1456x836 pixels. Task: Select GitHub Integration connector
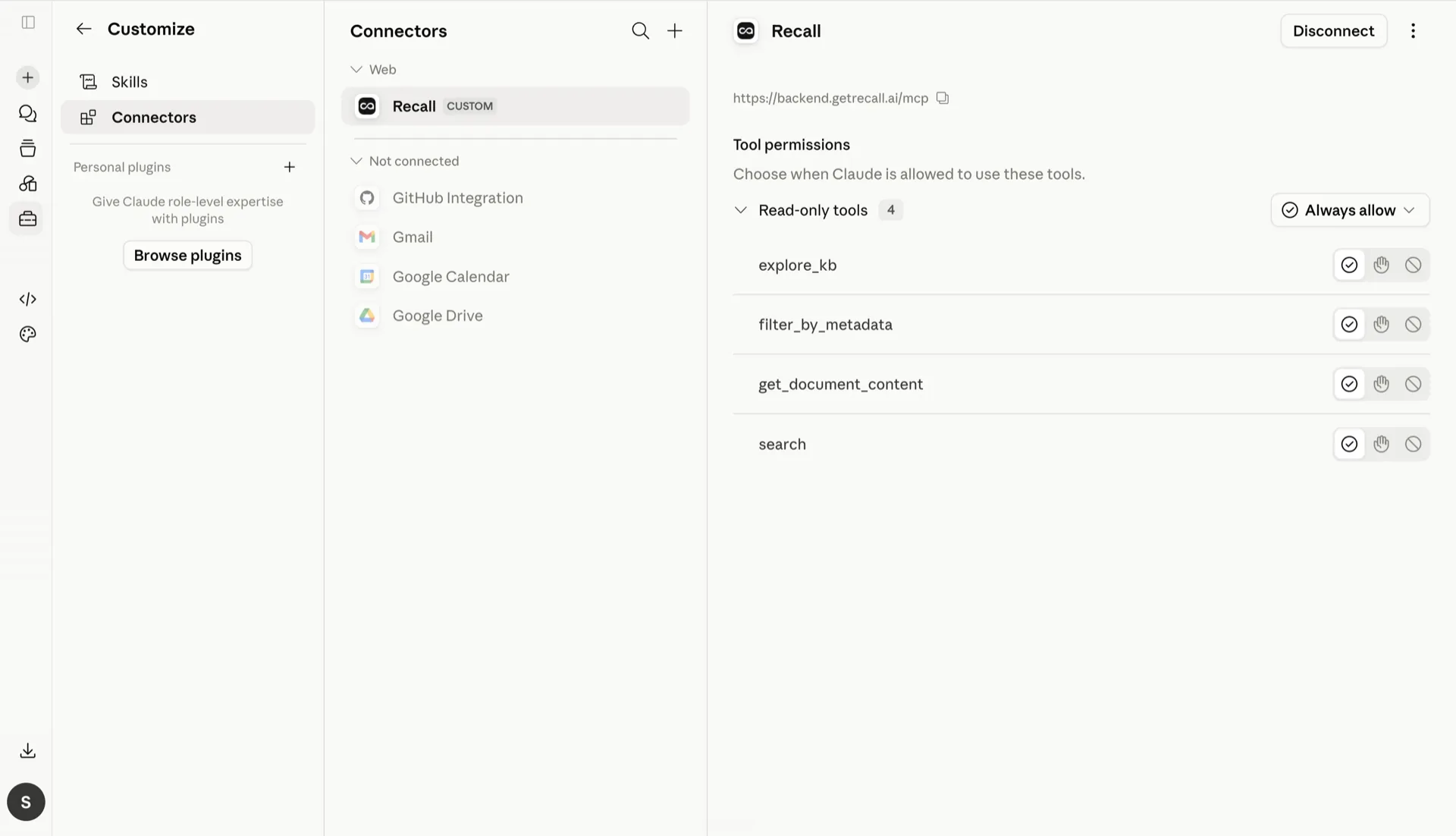(x=515, y=198)
